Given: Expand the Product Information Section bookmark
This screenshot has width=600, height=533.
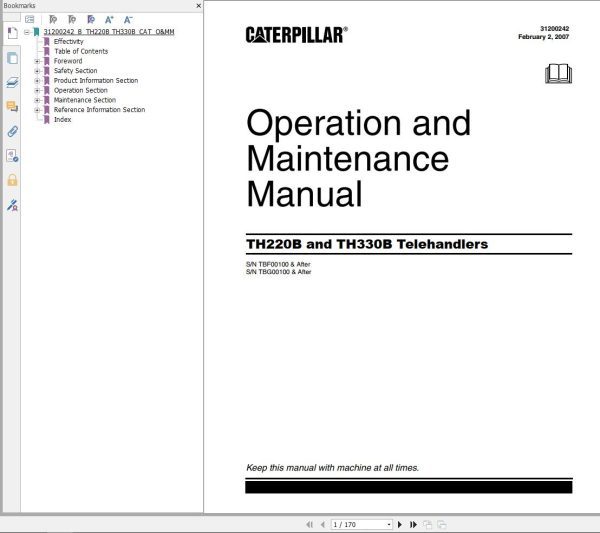Looking at the screenshot, I should click(x=37, y=81).
